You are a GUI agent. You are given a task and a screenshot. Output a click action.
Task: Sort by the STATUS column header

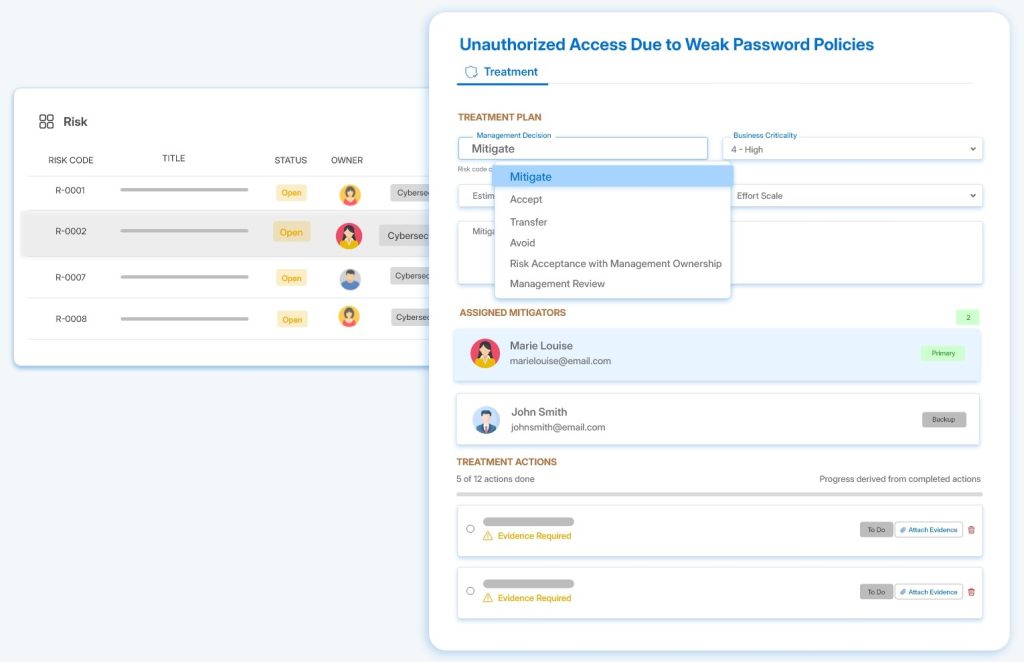click(291, 160)
